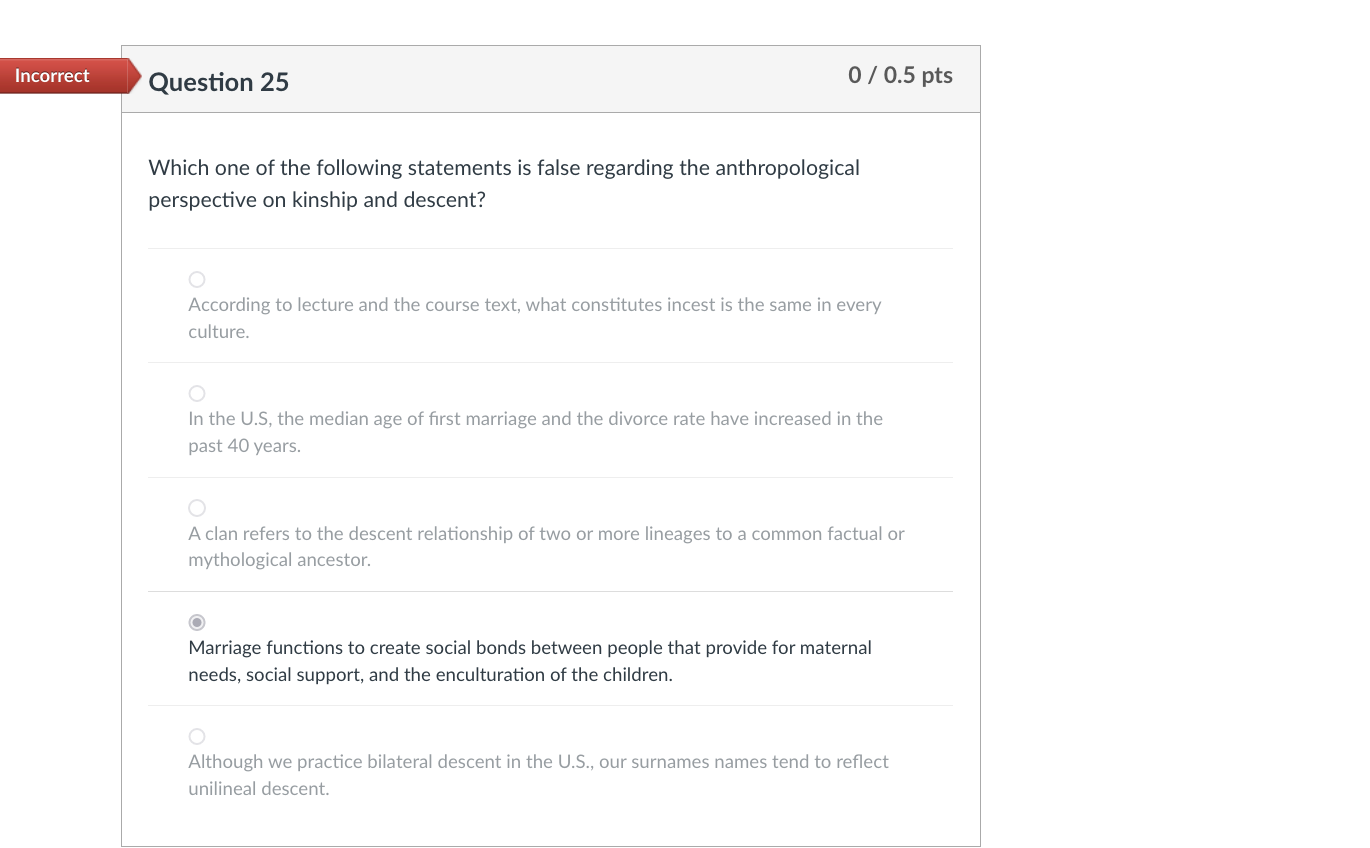This screenshot has height=848, width=1370.
Task: Choose the median age of first marriage option
Action: coord(197,393)
